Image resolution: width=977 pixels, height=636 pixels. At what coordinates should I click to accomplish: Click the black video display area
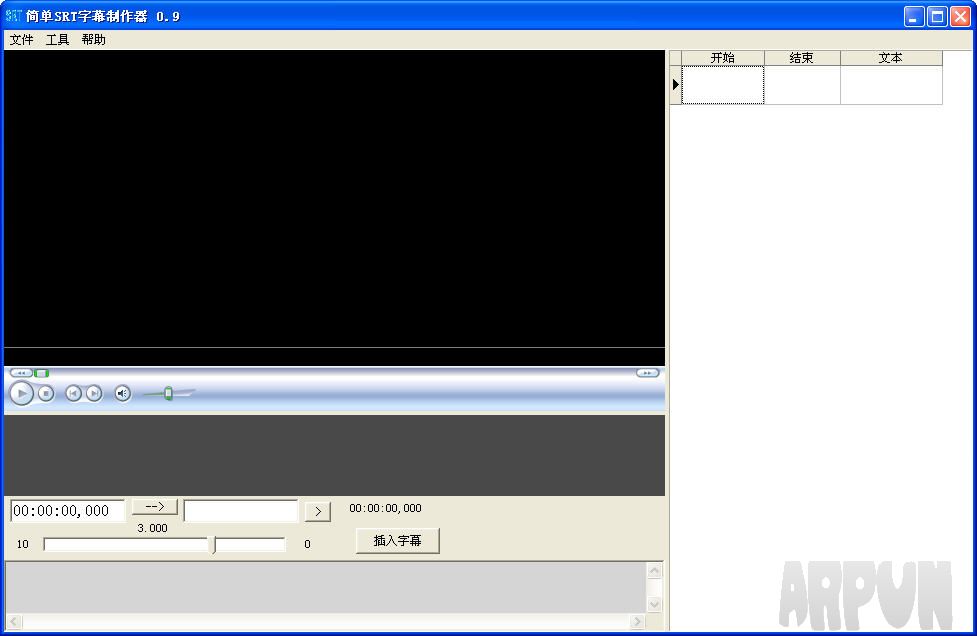(335, 199)
